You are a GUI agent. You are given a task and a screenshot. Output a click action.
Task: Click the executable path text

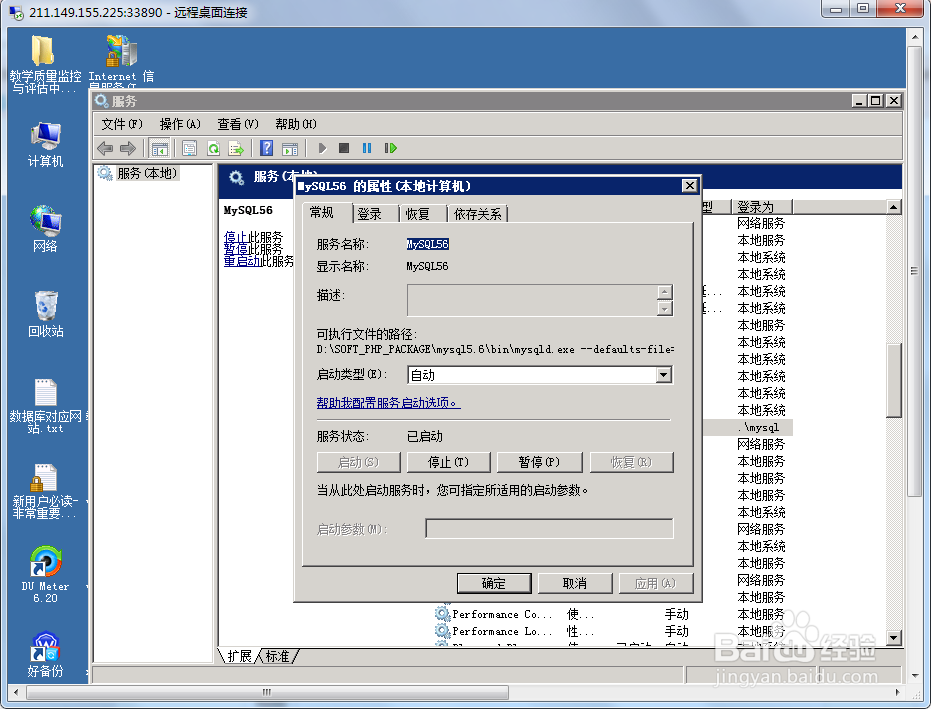click(495, 349)
